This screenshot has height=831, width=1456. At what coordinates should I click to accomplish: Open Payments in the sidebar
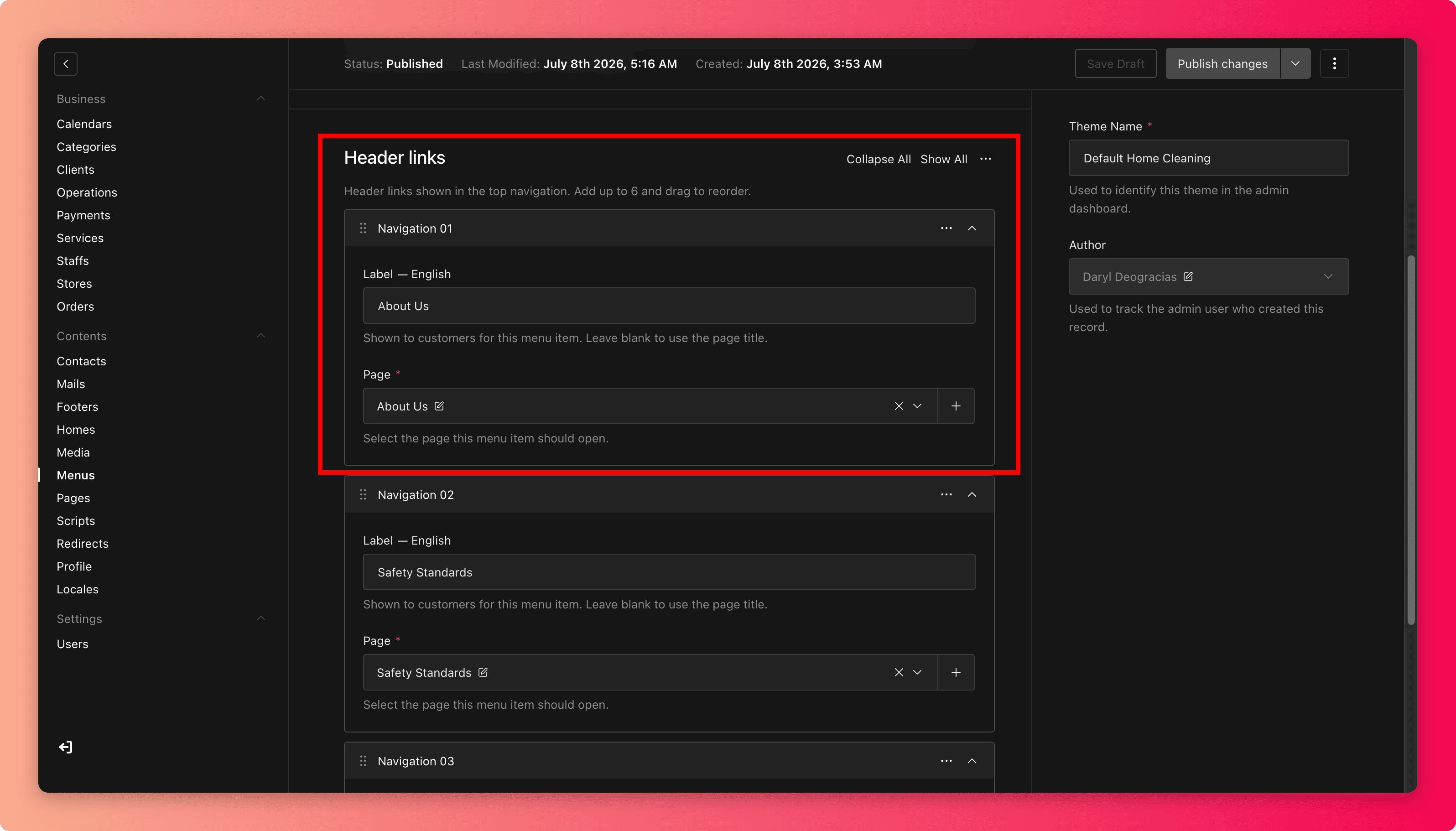click(x=83, y=215)
